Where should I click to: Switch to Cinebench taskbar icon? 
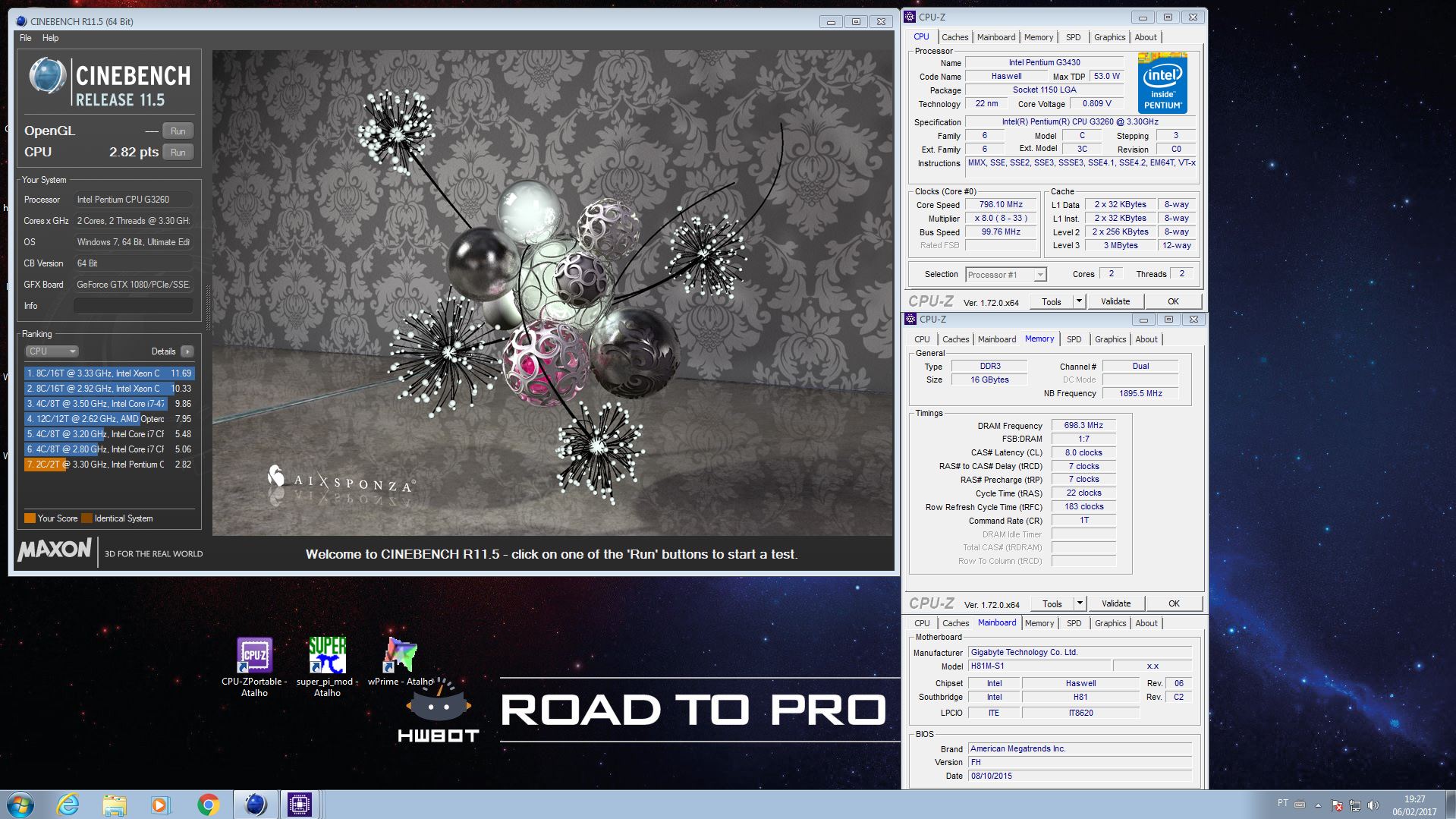click(x=255, y=805)
